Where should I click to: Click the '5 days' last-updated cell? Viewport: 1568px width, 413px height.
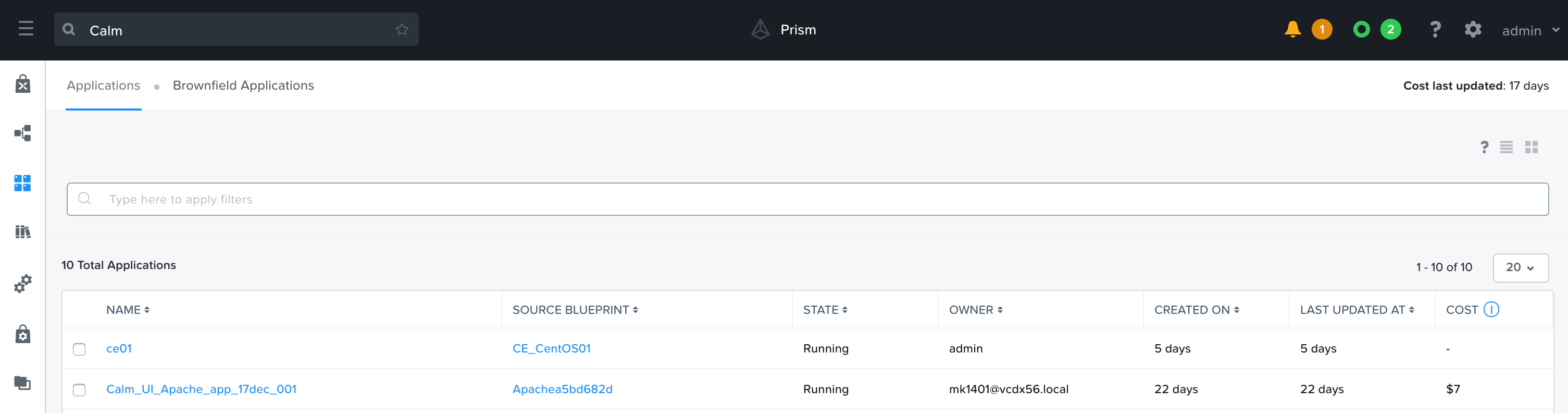1318,348
